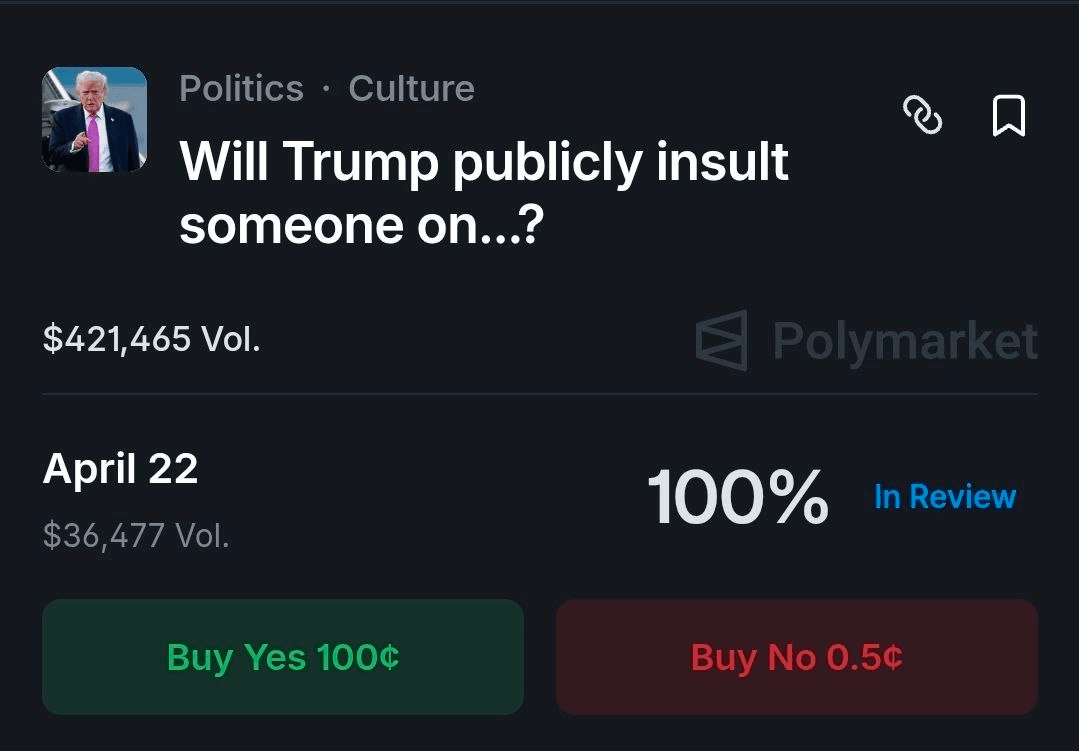Copy the market link via chain icon
1079x751 pixels.
[922, 116]
